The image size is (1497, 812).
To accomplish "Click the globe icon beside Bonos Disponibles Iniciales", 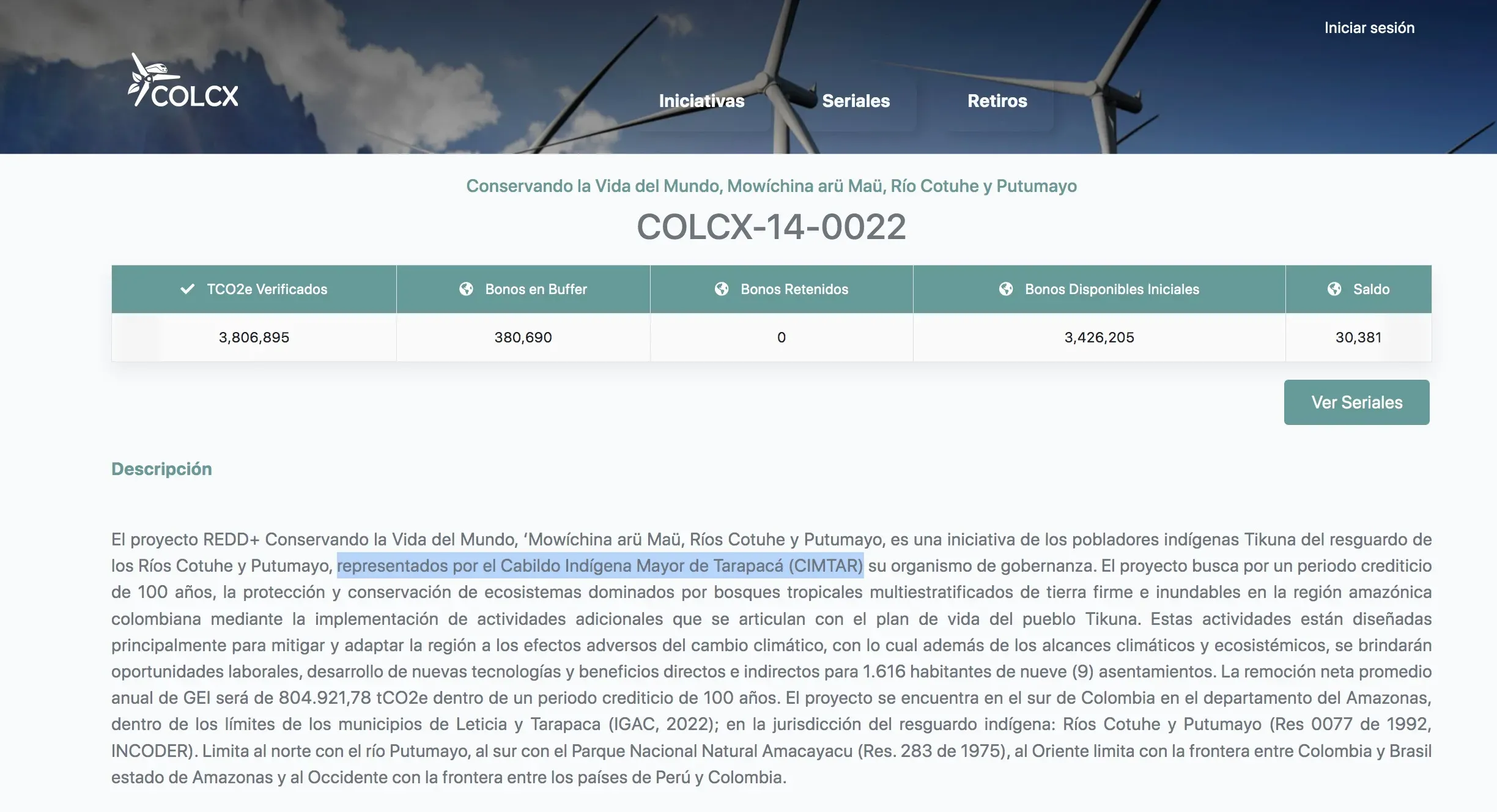I will coord(1006,289).
